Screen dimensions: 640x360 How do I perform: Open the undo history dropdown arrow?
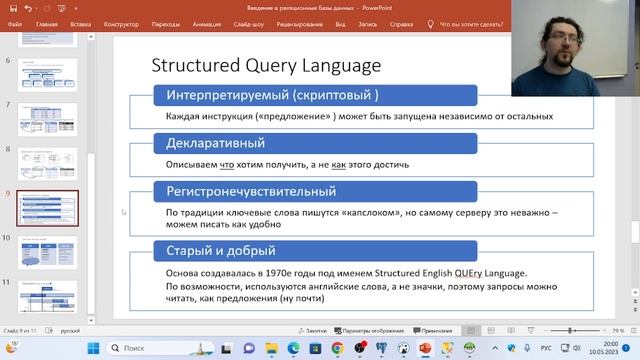pos(36,8)
